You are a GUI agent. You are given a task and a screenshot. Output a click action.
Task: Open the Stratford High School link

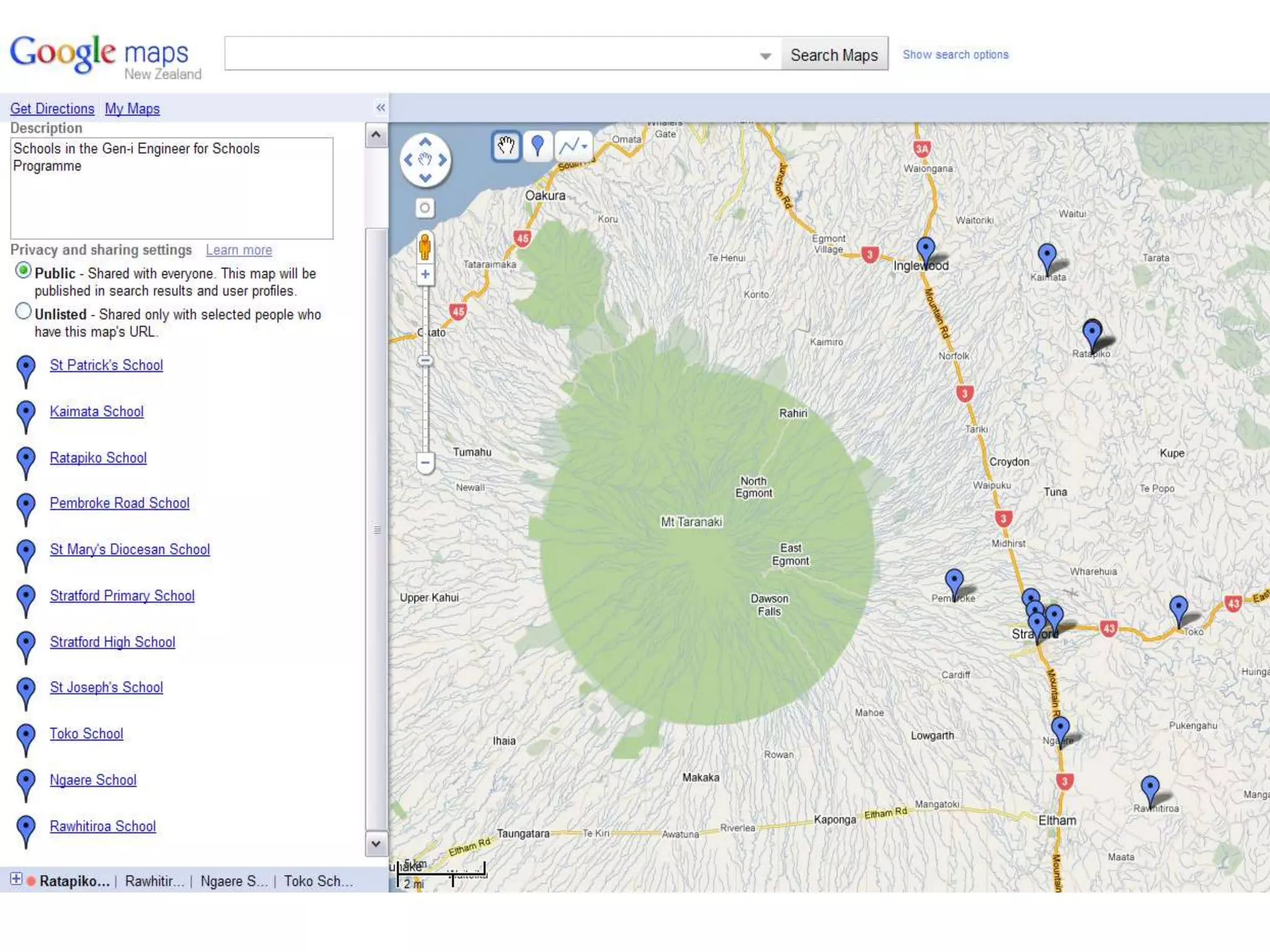tap(112, 641)
